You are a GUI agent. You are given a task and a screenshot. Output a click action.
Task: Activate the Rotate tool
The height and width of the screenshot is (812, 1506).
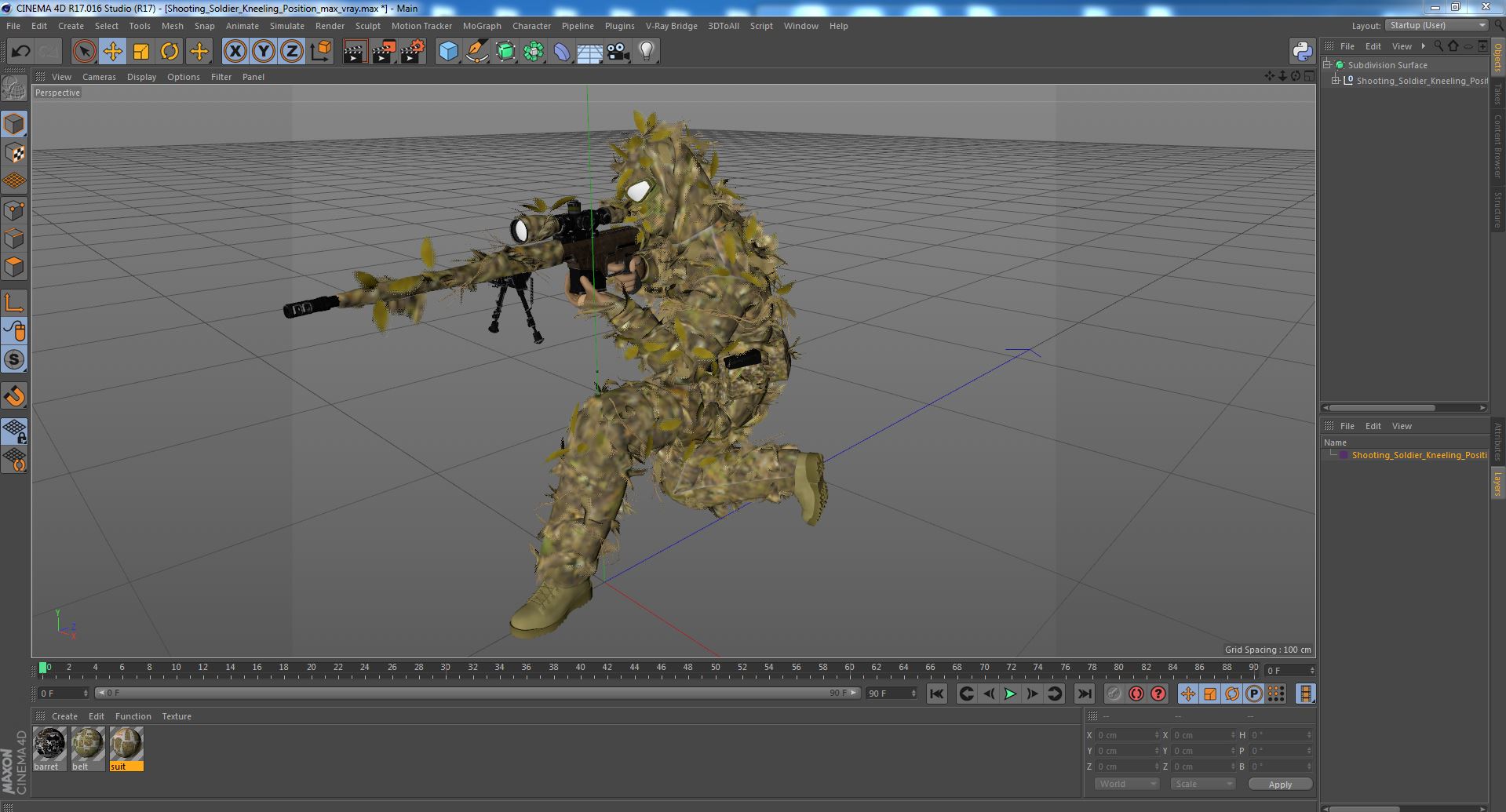click(170, 52)
